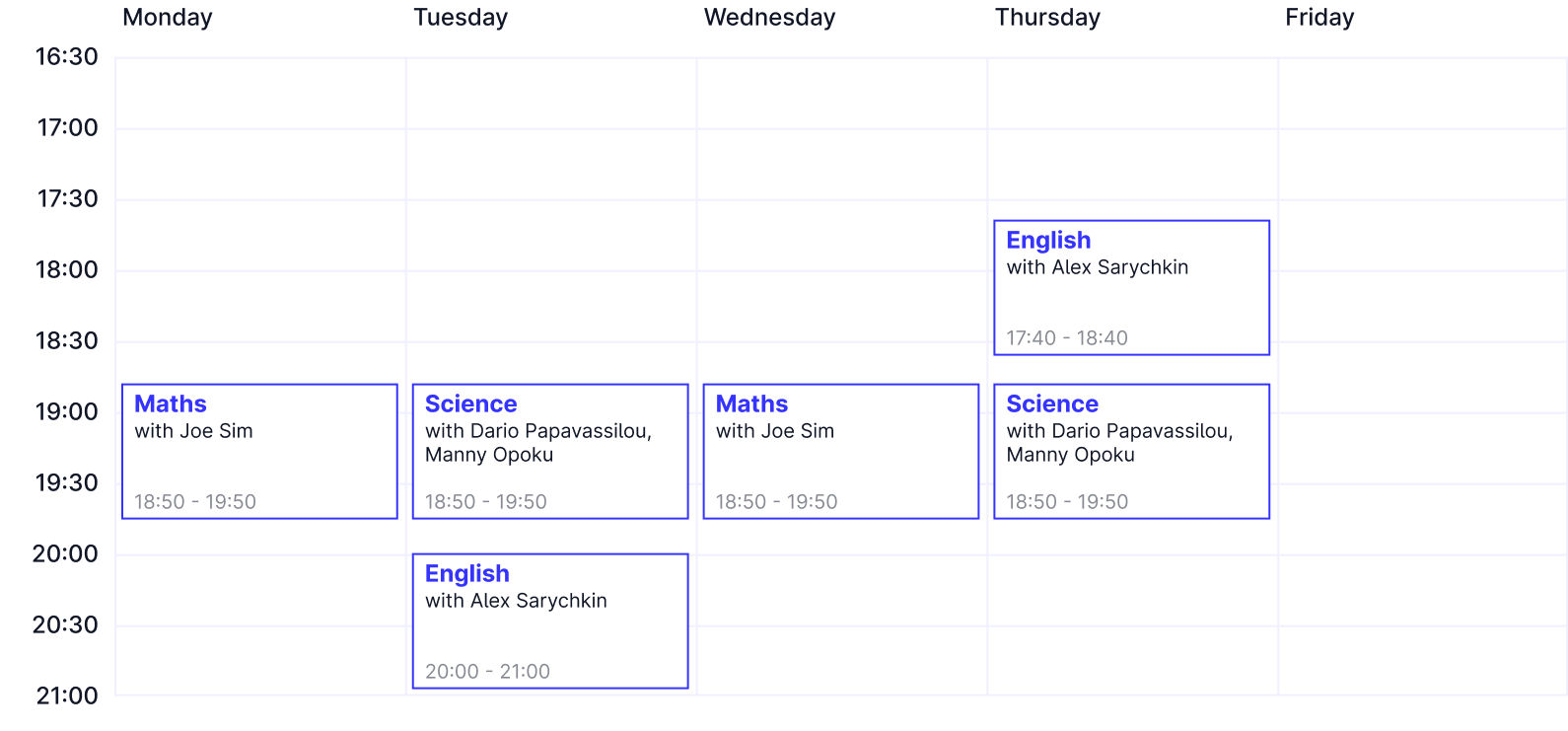Open the Monday Maths event with Joe Sim

[x=258, y=452]
